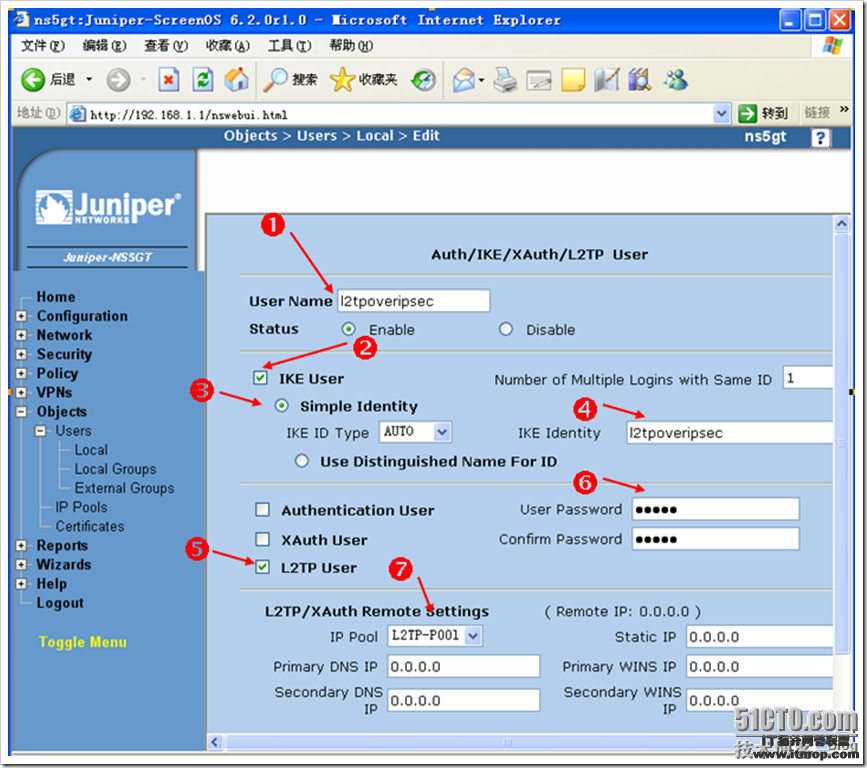The height and width of the screenshot is (768, 867).
Task: Open the 查看(V) menu
Action: [x=166, y=46]
